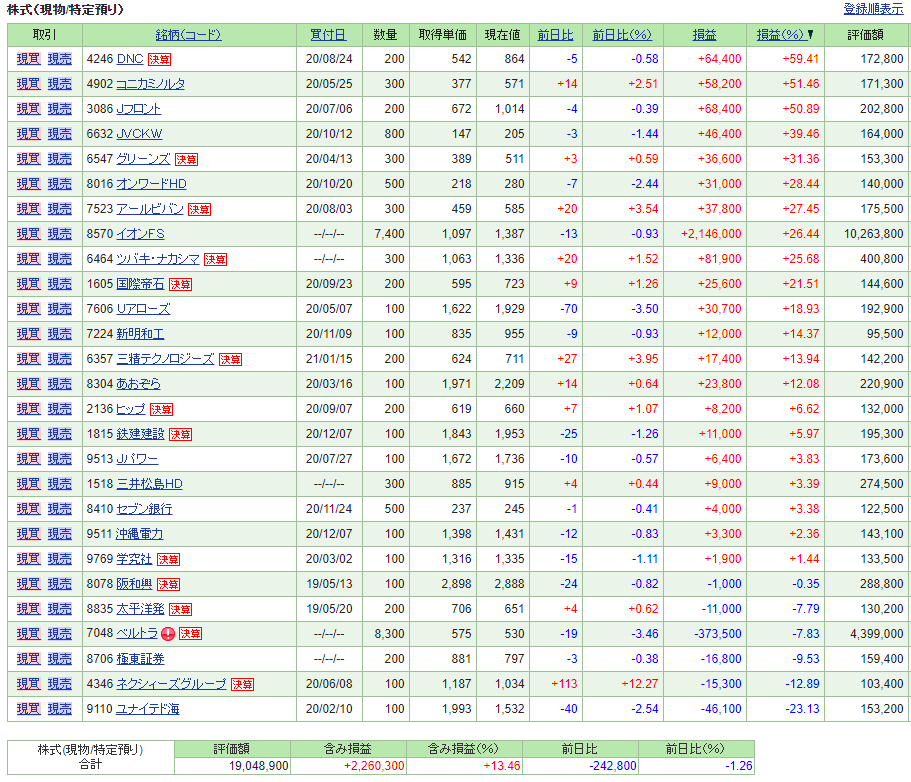
Task: Click the 決算 badge next to 太平洋発
Action: coord(180,609)
